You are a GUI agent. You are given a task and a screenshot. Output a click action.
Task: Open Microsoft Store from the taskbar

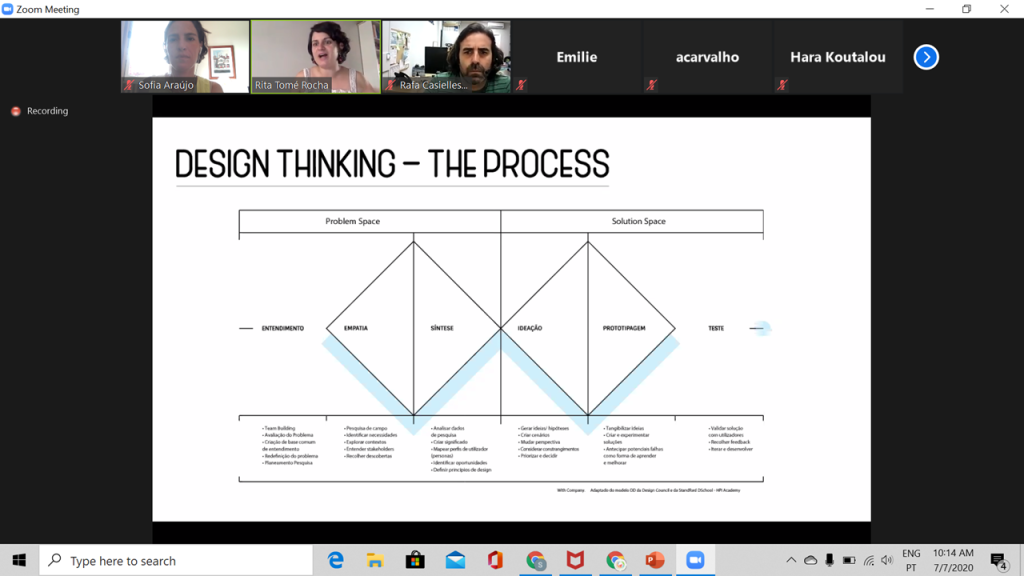coord(415,560)
